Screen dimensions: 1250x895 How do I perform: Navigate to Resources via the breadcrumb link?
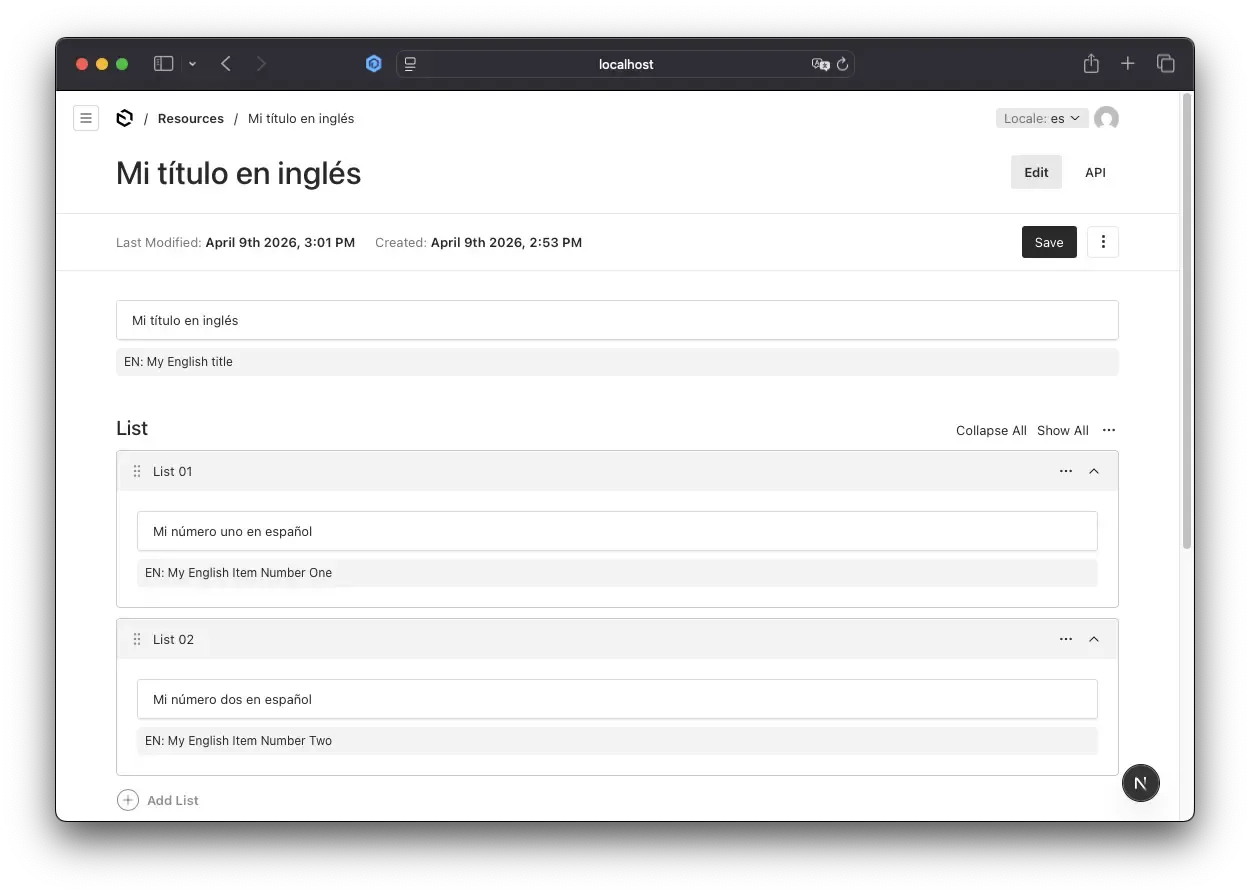(190, 118)
